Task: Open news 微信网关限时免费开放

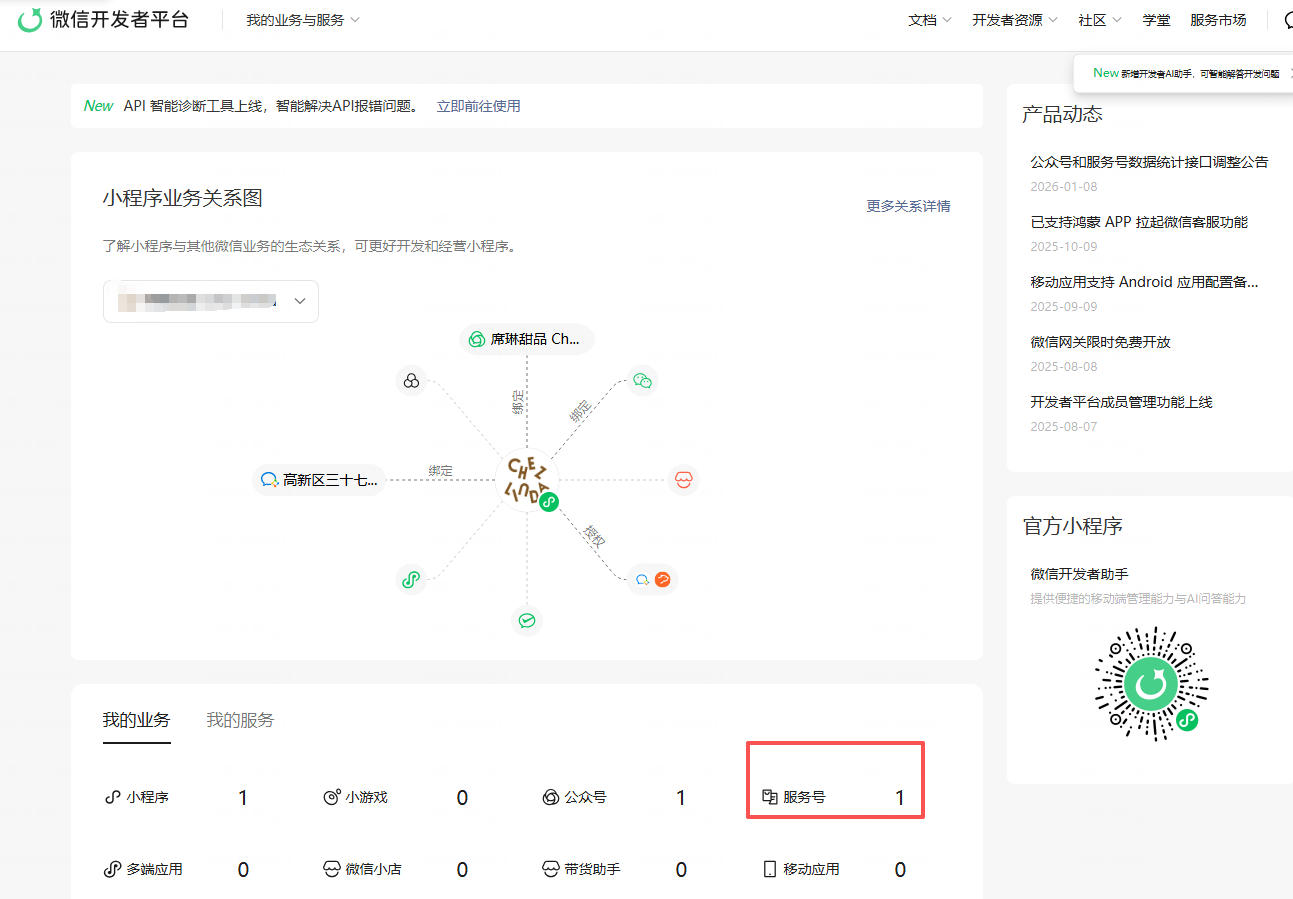Action: pos(1100,342)
